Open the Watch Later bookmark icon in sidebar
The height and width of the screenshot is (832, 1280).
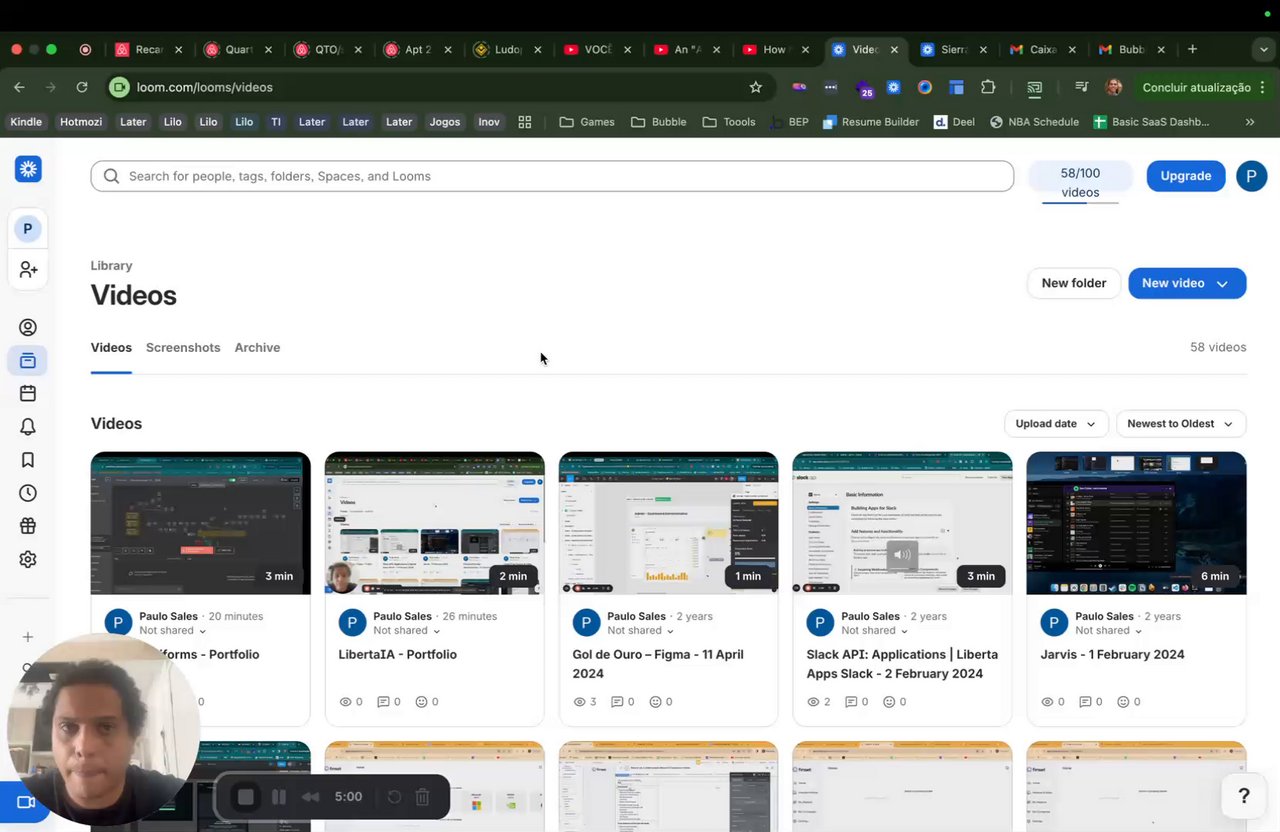pyautogui.click(x=28, y=460)
